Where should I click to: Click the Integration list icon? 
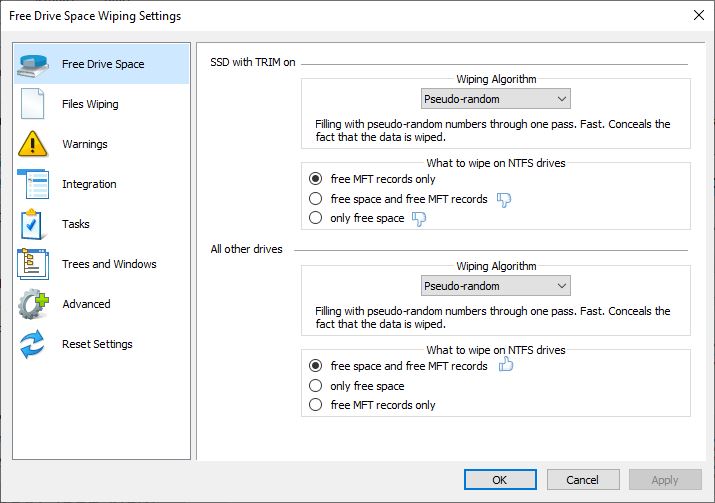click(33, 184)
